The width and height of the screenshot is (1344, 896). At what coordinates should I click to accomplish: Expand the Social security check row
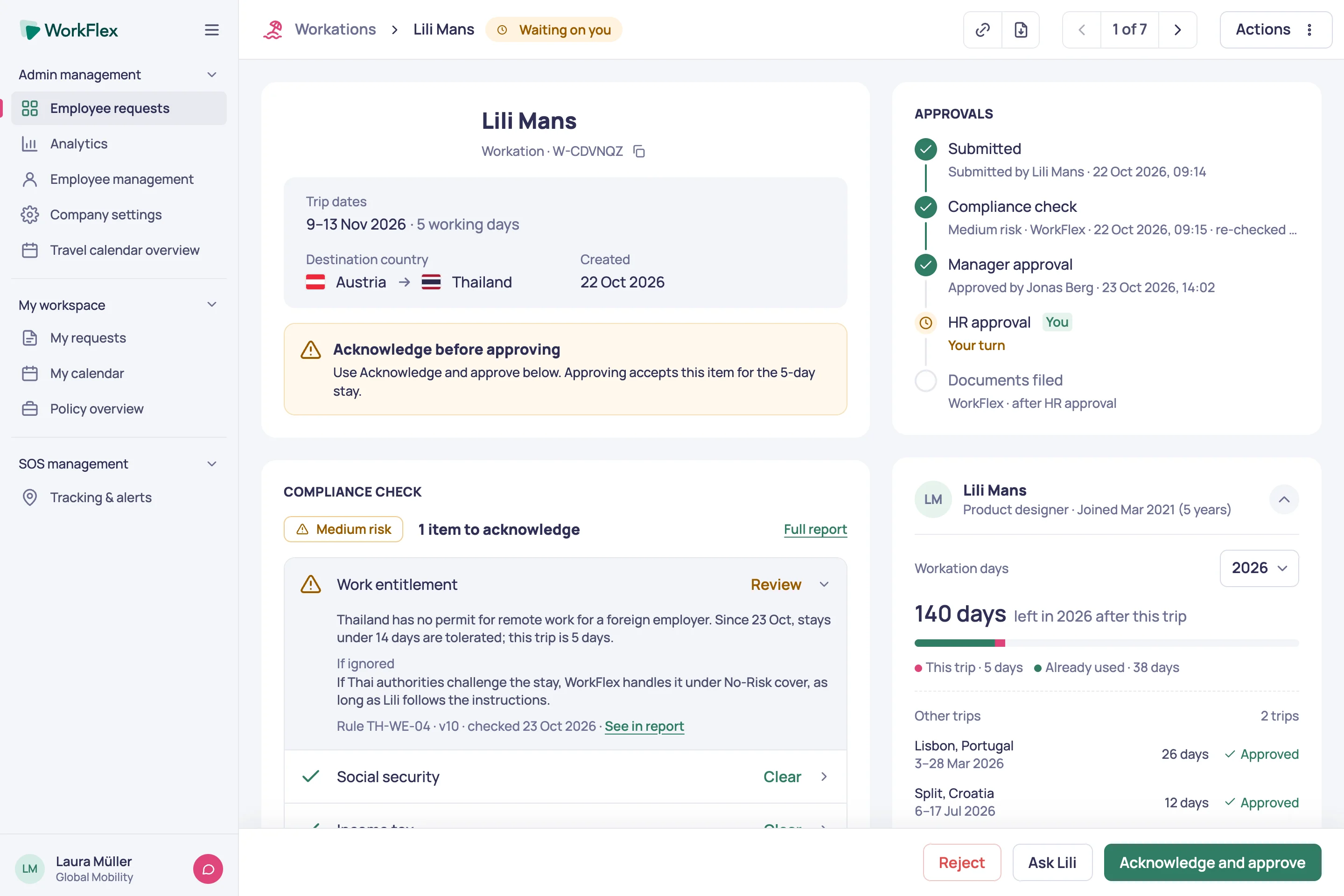click(565, 777)
